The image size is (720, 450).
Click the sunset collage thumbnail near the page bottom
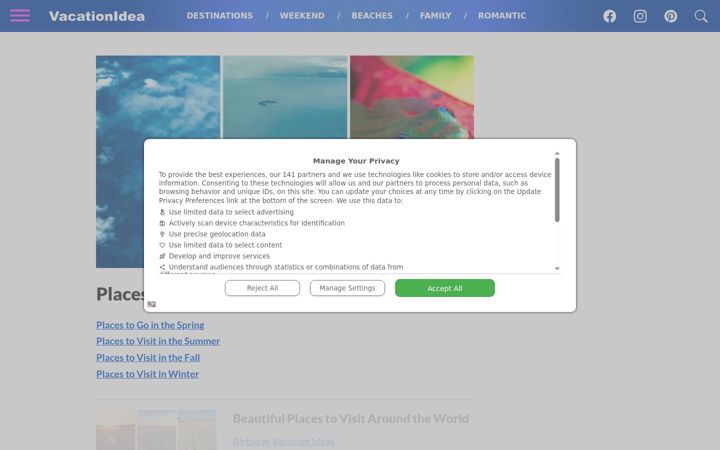[156, 430]
